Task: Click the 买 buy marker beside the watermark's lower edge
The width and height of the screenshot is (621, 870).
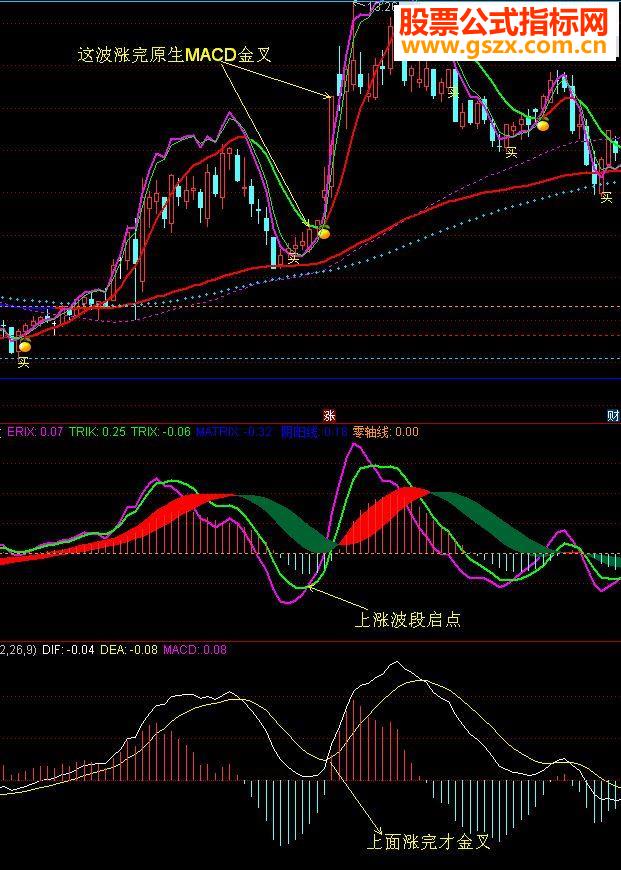Action: [453, 92]
